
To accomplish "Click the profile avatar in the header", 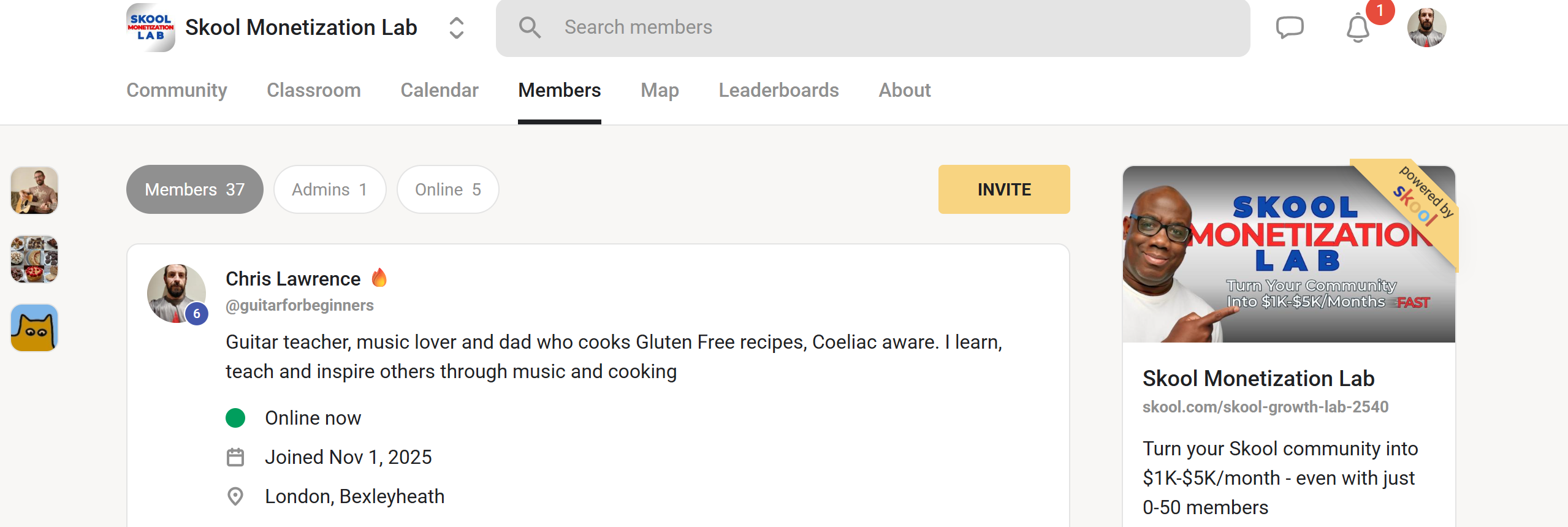I will [x=1426, y=28].
